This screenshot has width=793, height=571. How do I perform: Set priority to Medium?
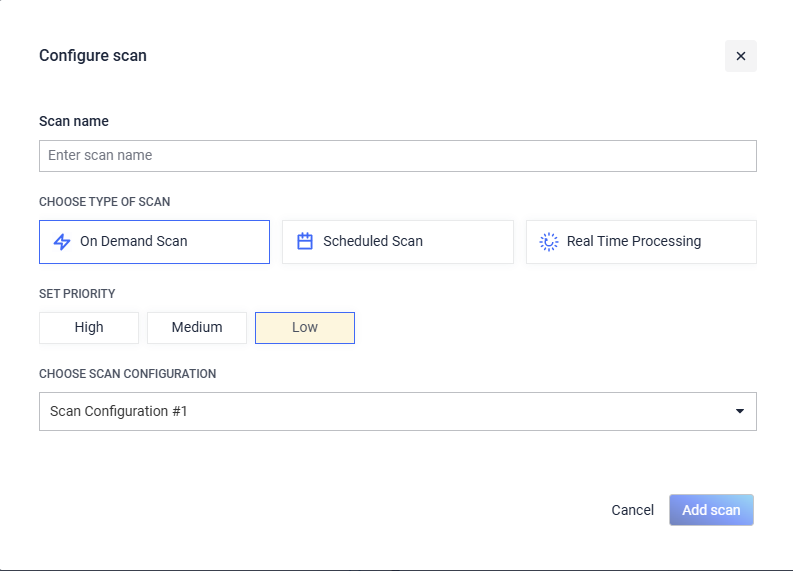tap(197, 328)
